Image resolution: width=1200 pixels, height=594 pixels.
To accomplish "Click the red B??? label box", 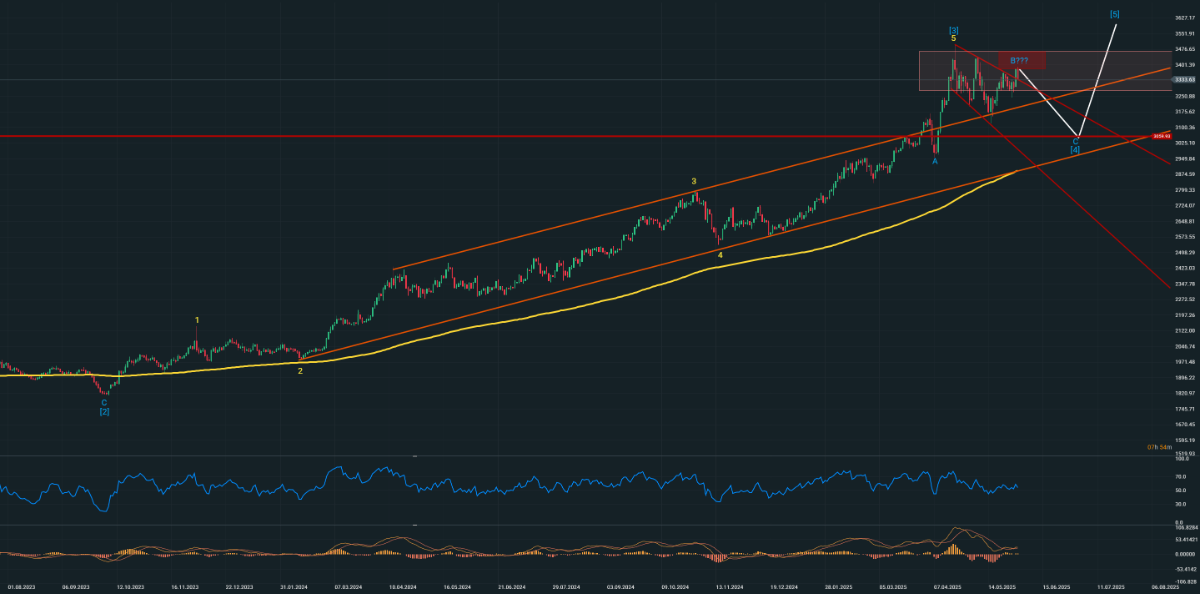I will pos(1020,61).
